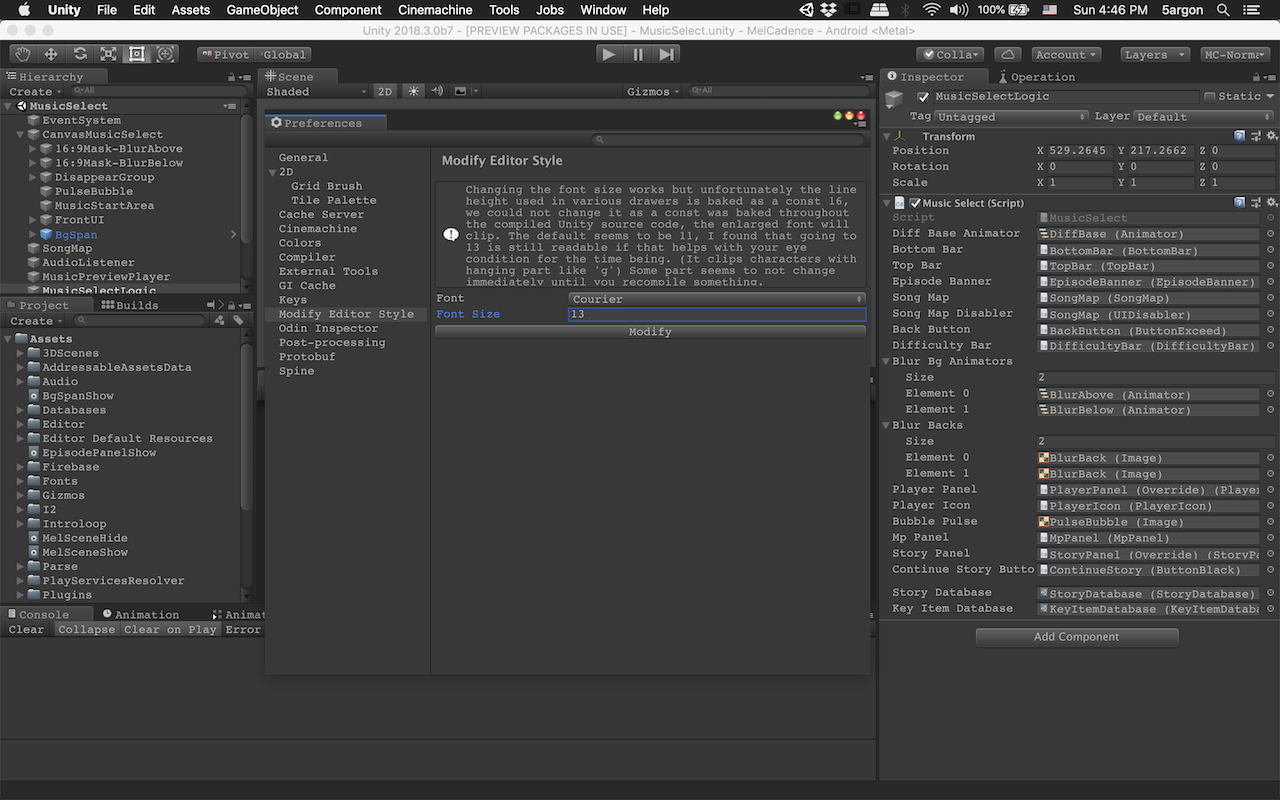Viewport: 1280px width, 800px height.
Task: Open Music Select script presets icon
Action: coord(1256,202)
